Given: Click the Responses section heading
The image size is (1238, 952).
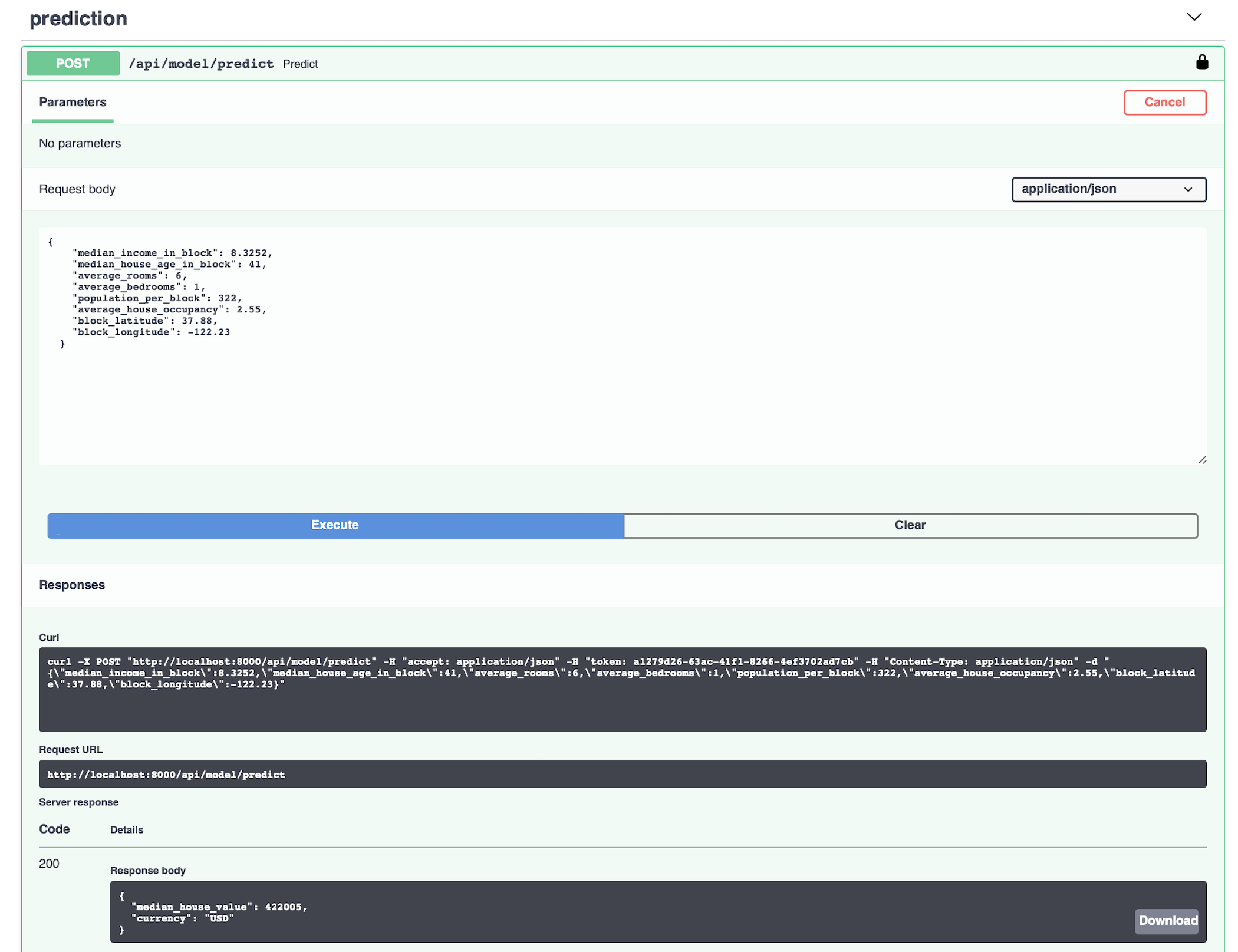Looking at the screenshot, I should (x=72, y=585).
